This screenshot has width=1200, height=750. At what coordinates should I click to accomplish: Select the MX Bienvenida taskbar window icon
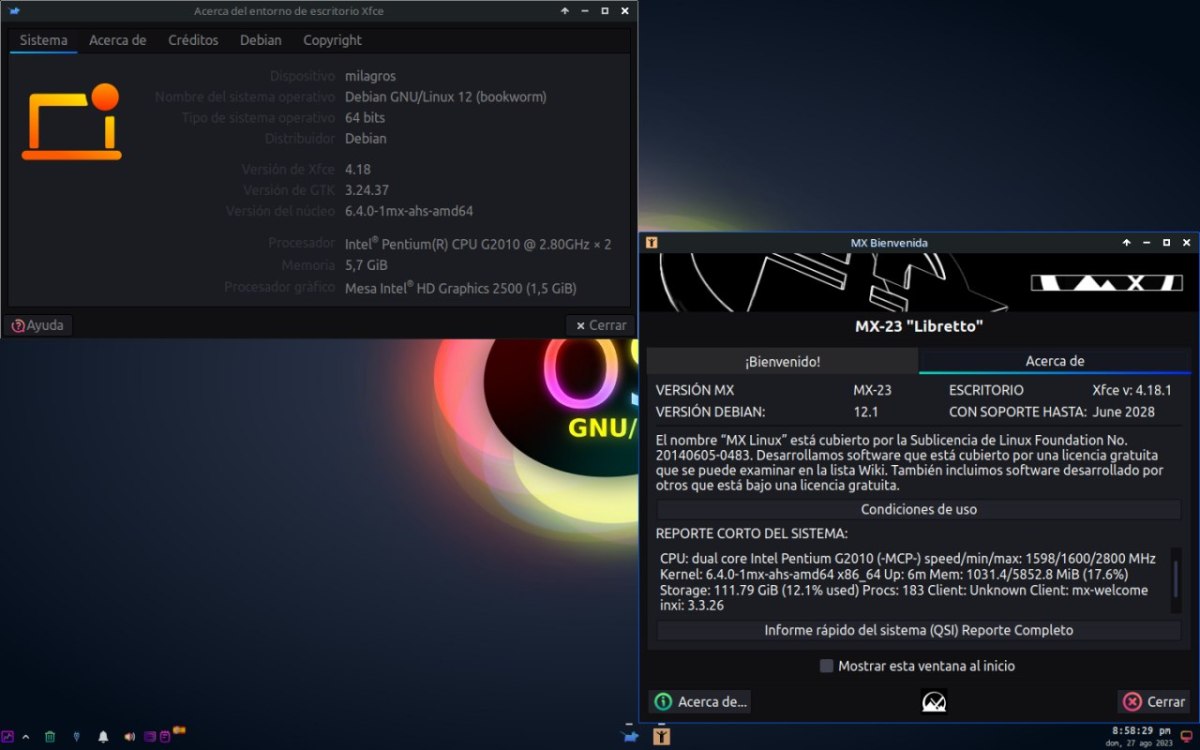coord(661,737)
